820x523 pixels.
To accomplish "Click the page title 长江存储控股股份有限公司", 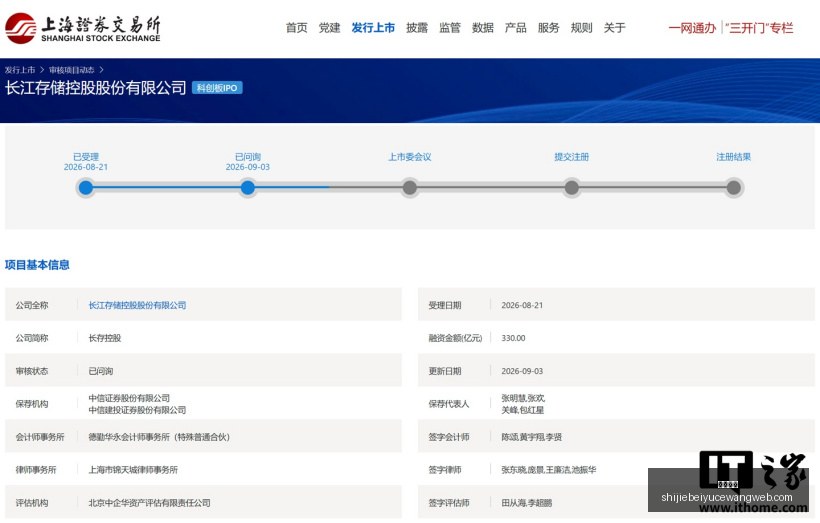I will 96,88.
